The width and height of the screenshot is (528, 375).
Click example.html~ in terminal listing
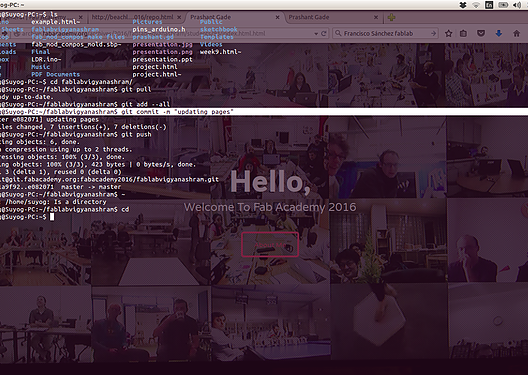coord(56,22)
